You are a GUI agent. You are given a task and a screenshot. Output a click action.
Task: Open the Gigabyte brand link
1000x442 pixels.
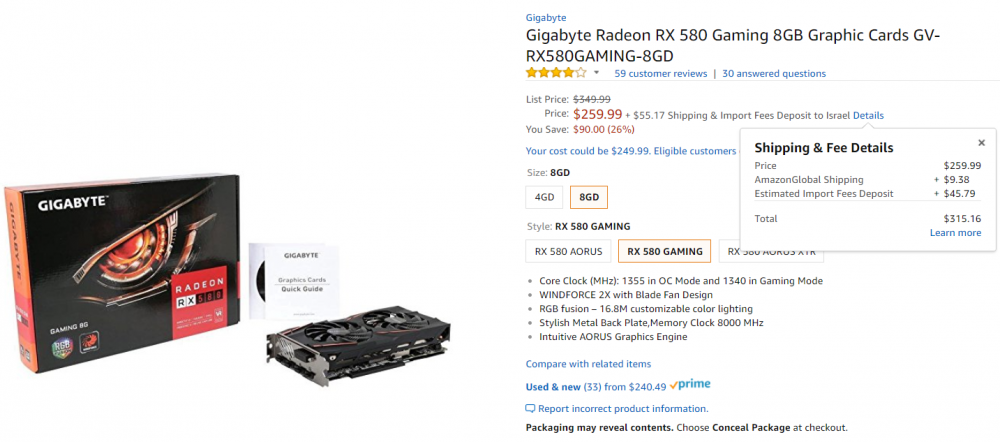(x=546, y=17)
